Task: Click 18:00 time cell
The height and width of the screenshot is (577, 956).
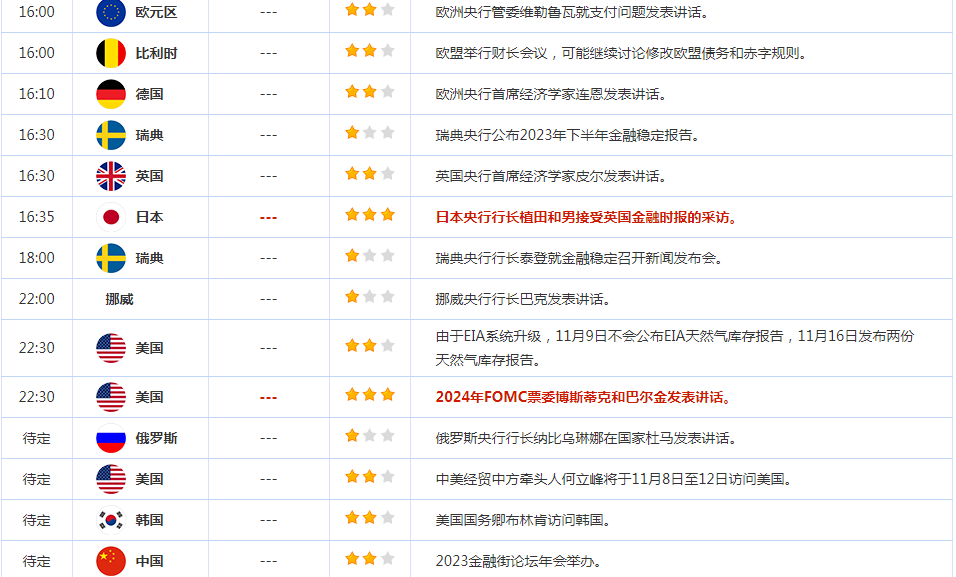Action: click(x=37, y=258)
